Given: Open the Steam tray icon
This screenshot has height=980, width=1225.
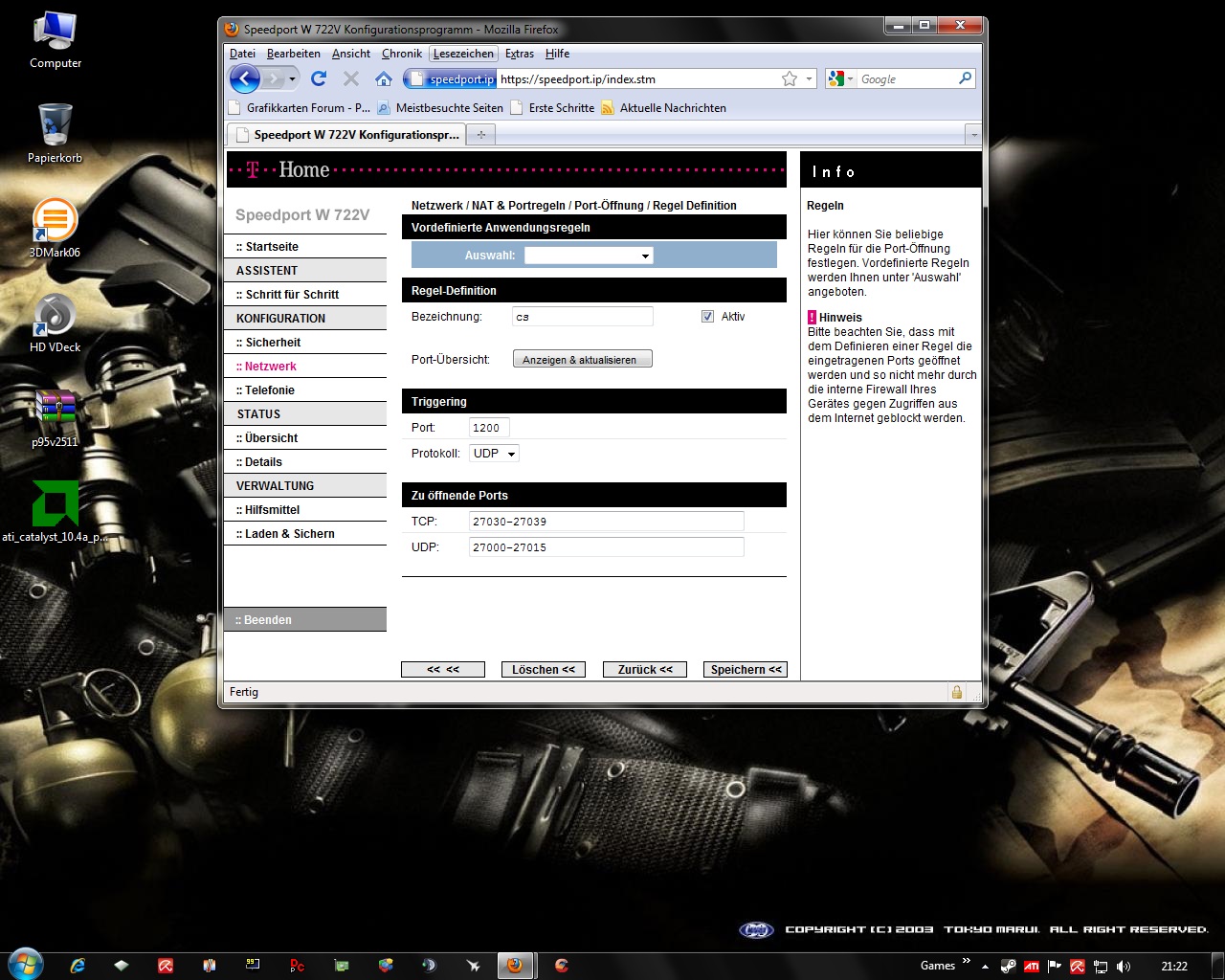Looking at the screenshot, I should click(1008, 966).
